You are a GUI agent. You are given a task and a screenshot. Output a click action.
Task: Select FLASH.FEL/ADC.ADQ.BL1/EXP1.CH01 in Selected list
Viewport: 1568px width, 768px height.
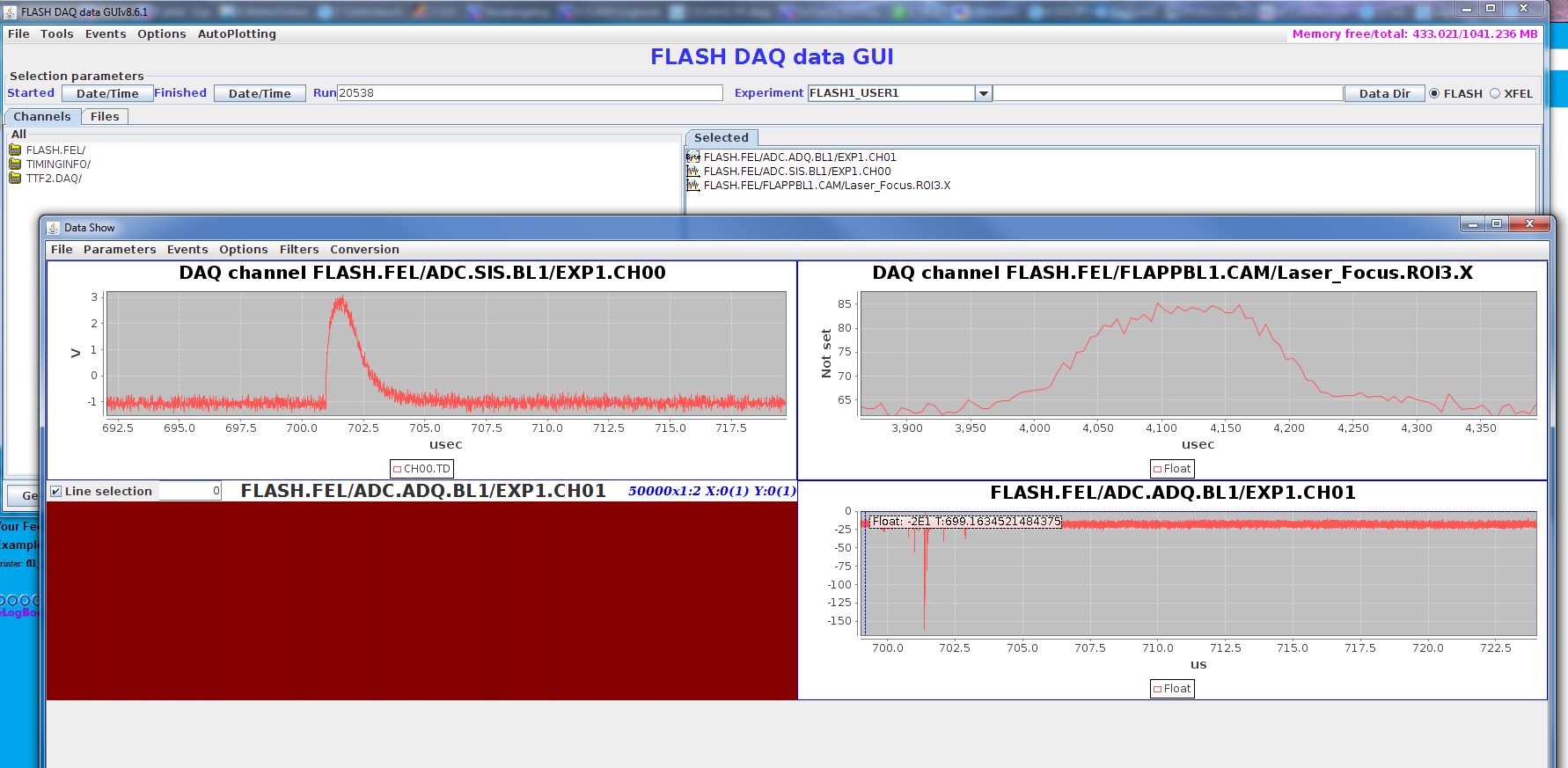click(x=800, y=157)
